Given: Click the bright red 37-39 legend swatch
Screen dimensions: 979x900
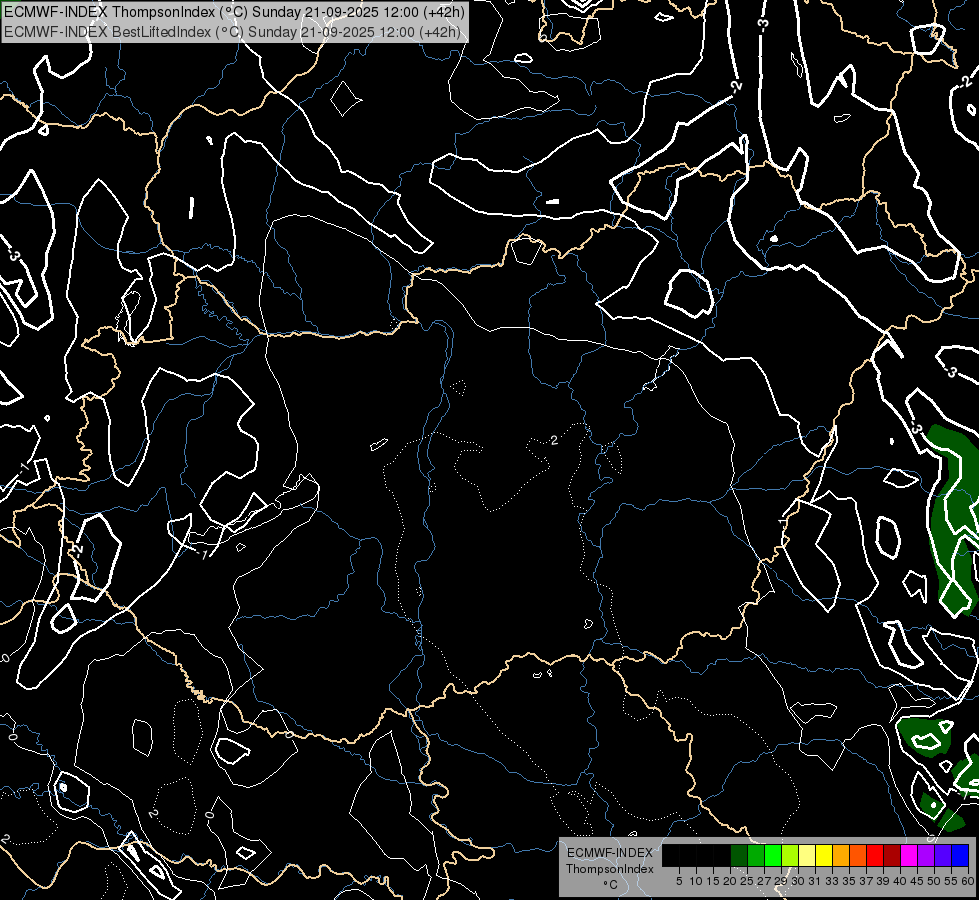Looking at the screenshot, I should (875, 855).
